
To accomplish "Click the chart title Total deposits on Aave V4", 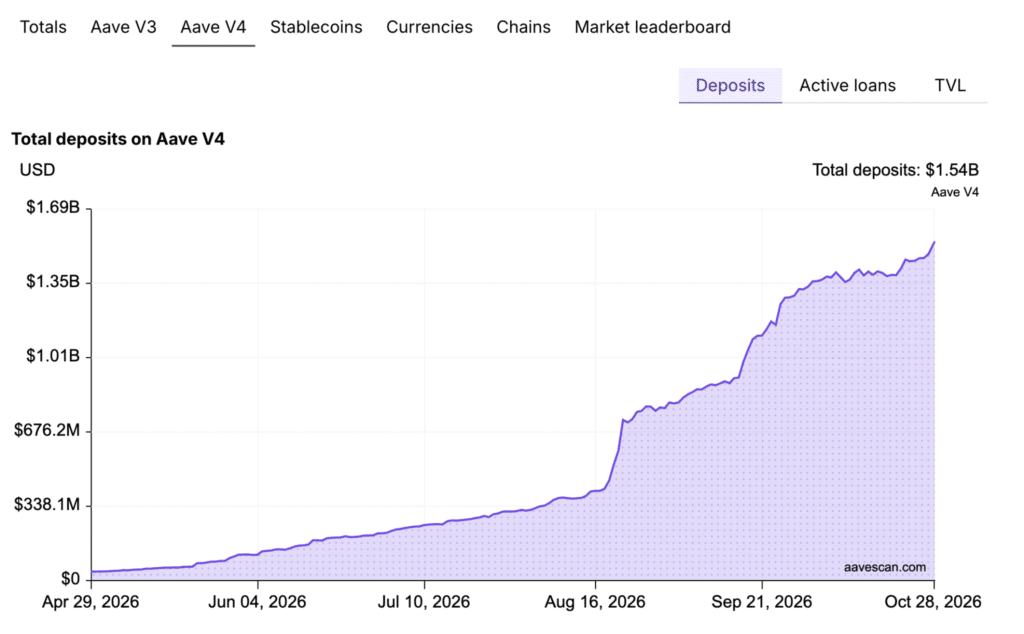I will pyautogui.click(x=118, y=139).
